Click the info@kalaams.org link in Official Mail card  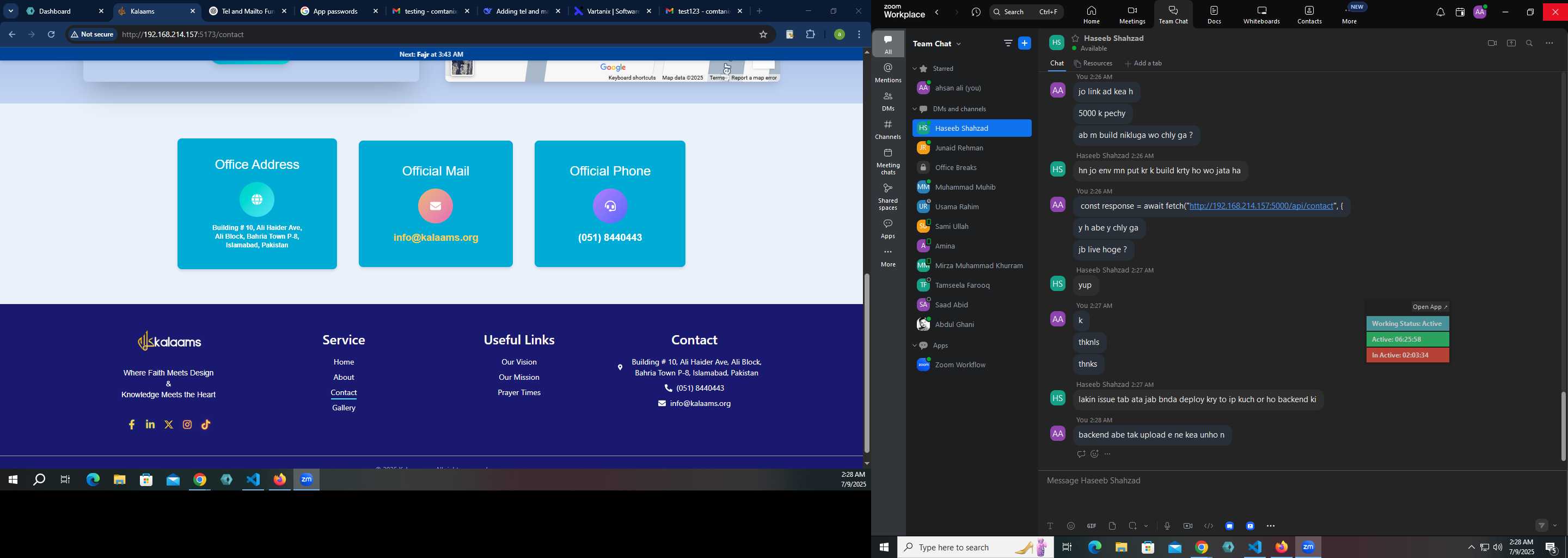436,238
